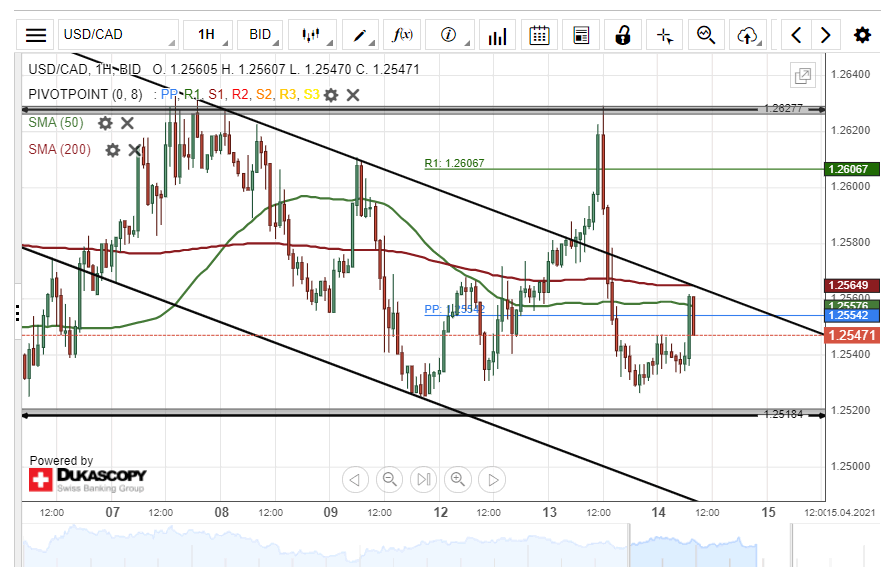Open the candlestick chart type menu

[312, 35]
